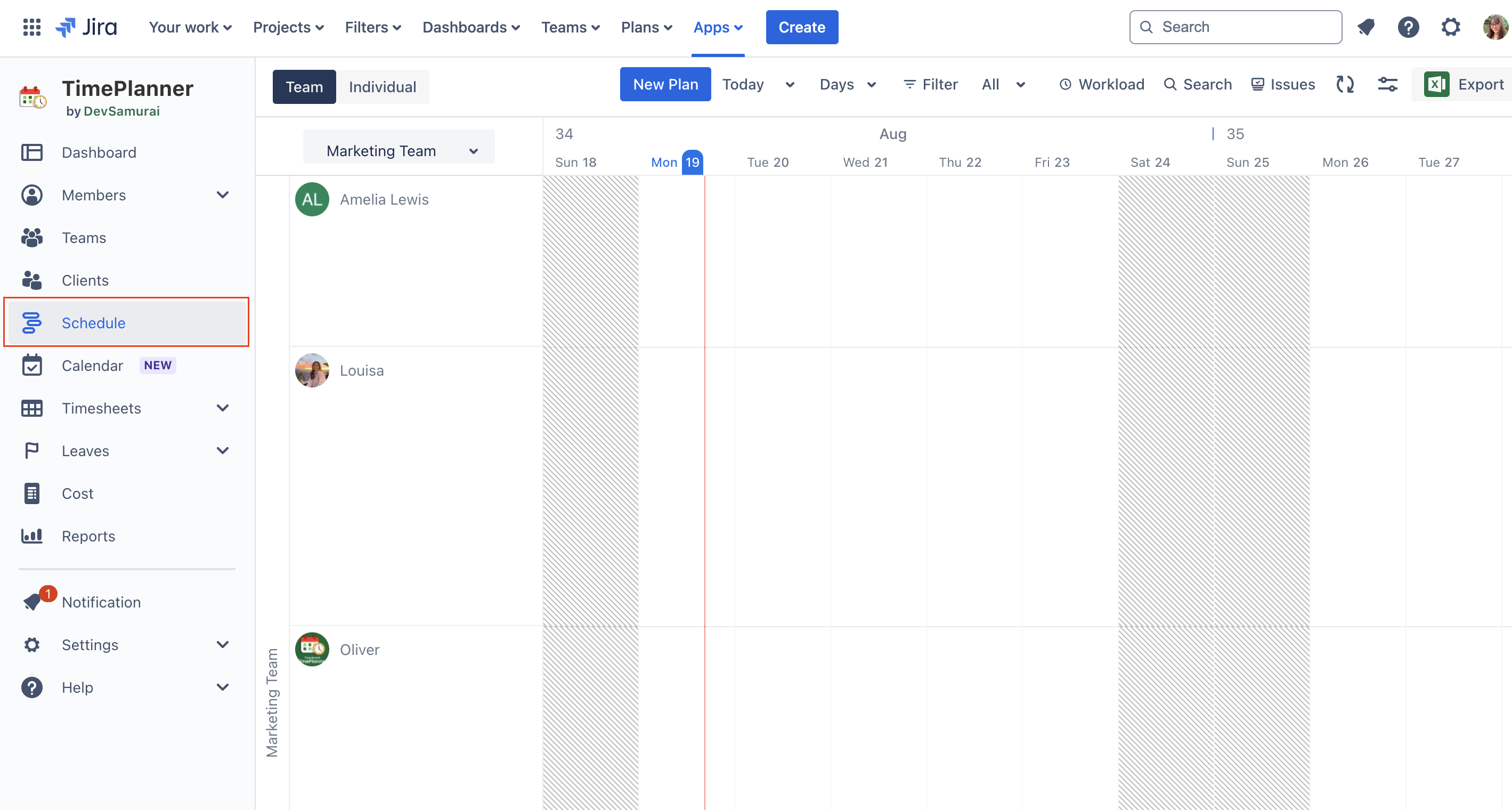Click the Schedule icon in sidebar
Screen dimensions: 1512x810
[33, 322]
